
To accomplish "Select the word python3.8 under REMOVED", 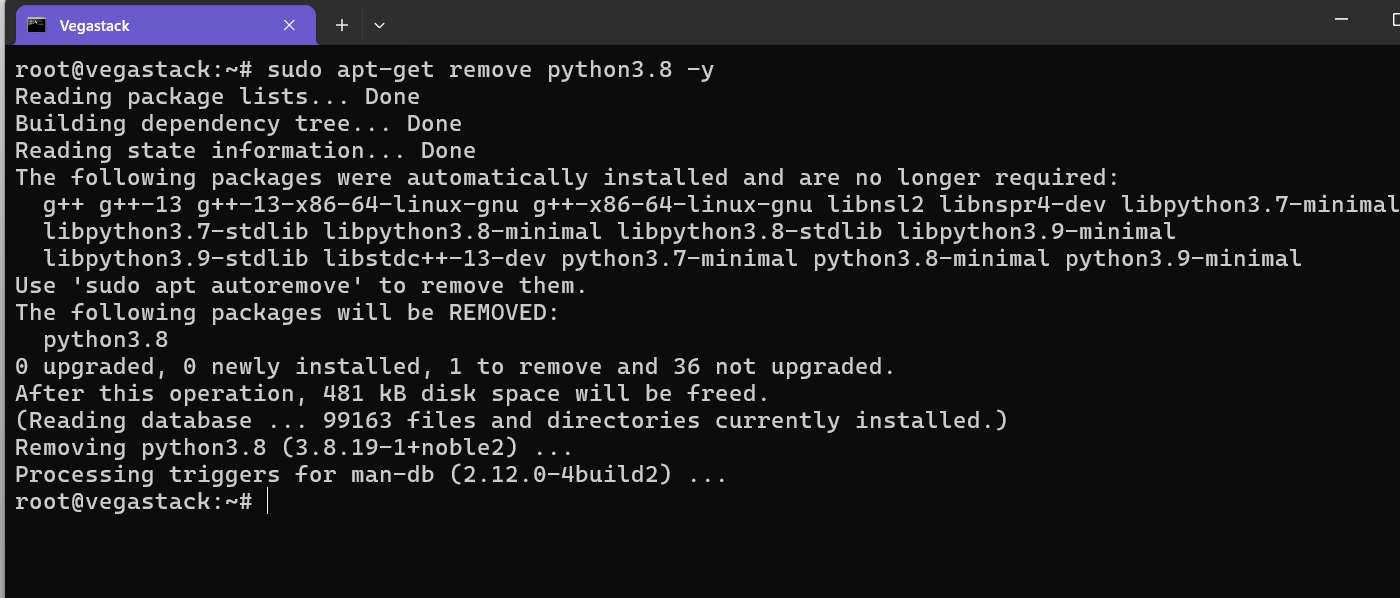I will click(x=105, y=339).
